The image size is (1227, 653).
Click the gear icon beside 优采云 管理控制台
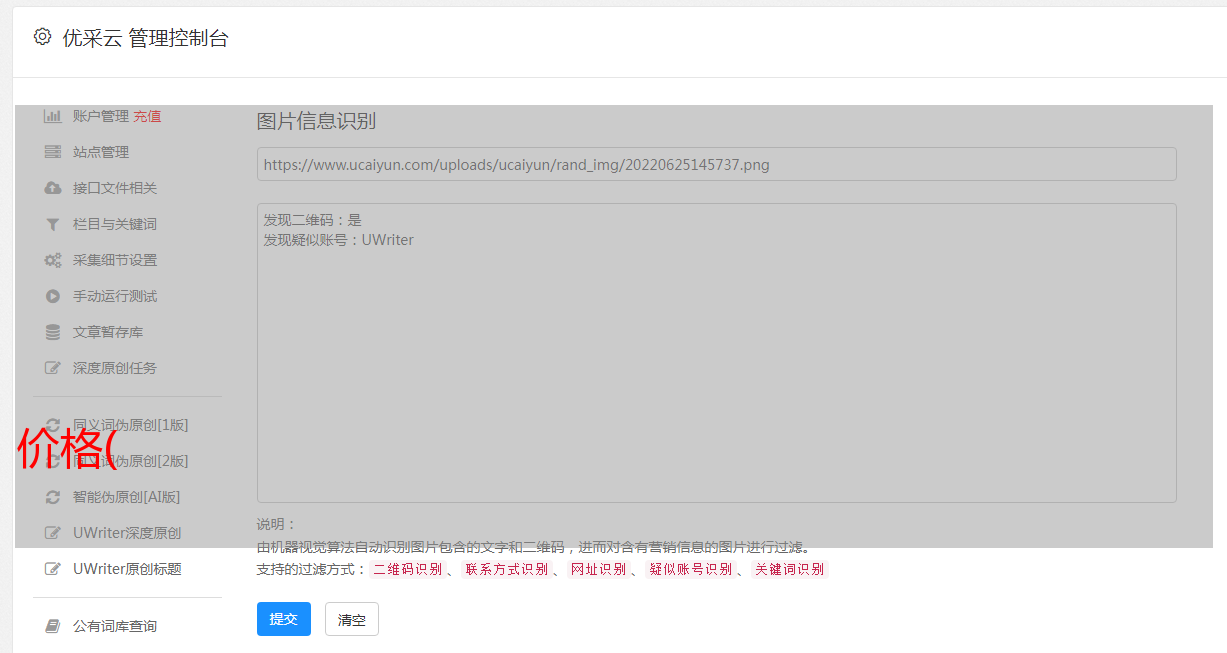pyautogui.click(x=42, y=37)
